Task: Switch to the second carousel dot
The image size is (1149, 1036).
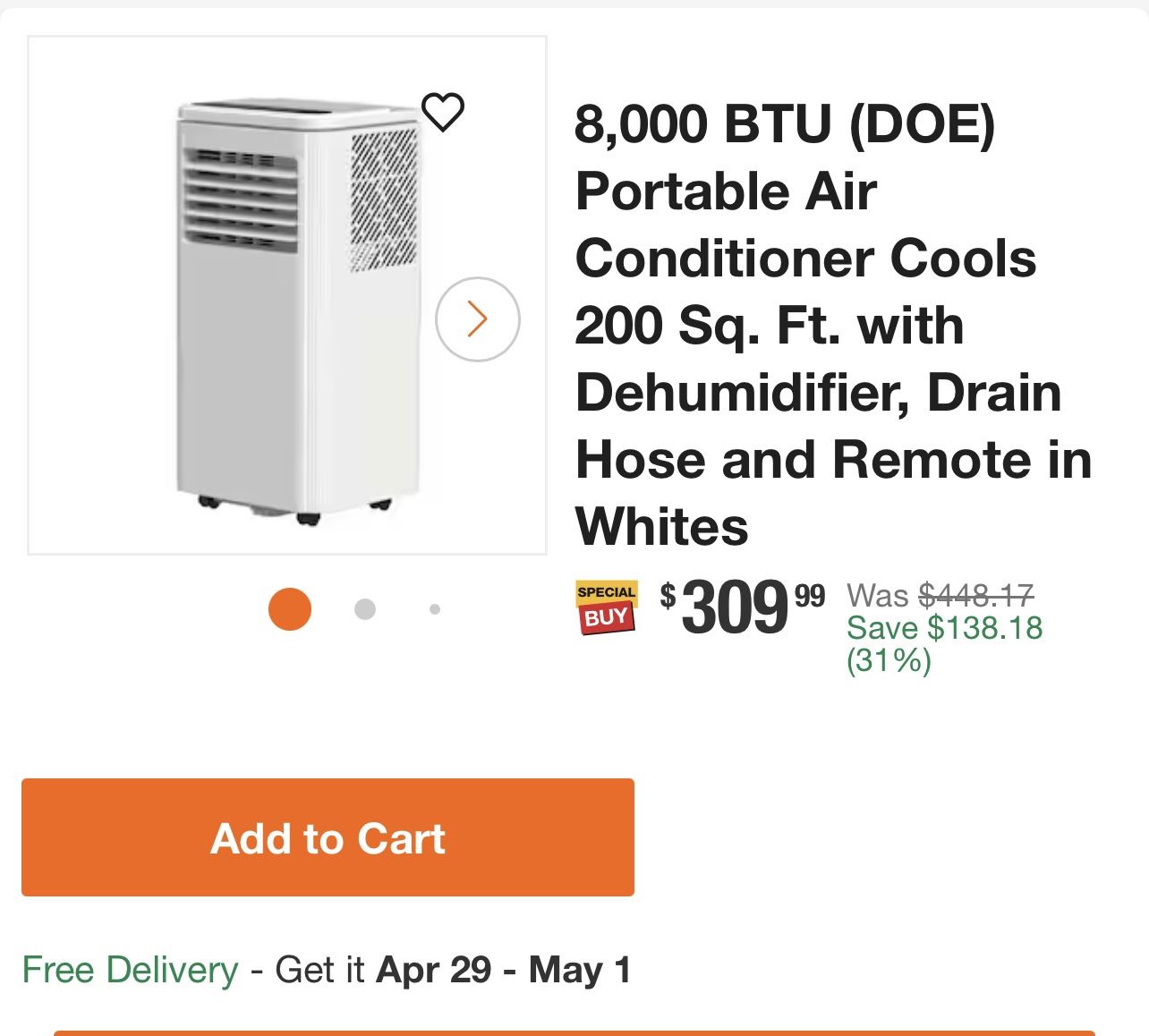Action: click(x=364, y=609)
